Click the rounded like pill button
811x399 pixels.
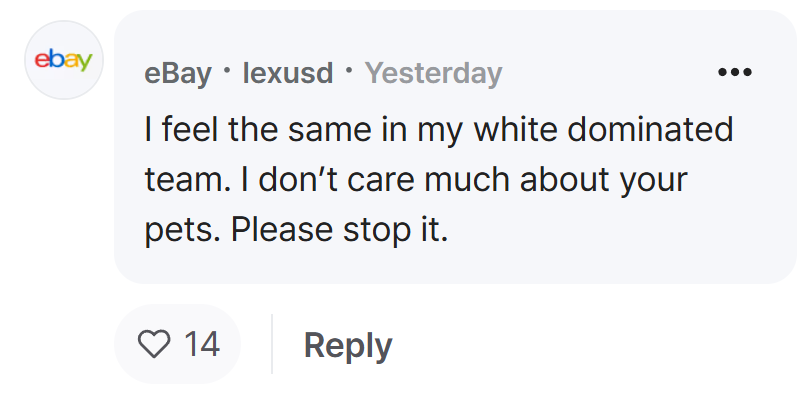tap(177, 344)
